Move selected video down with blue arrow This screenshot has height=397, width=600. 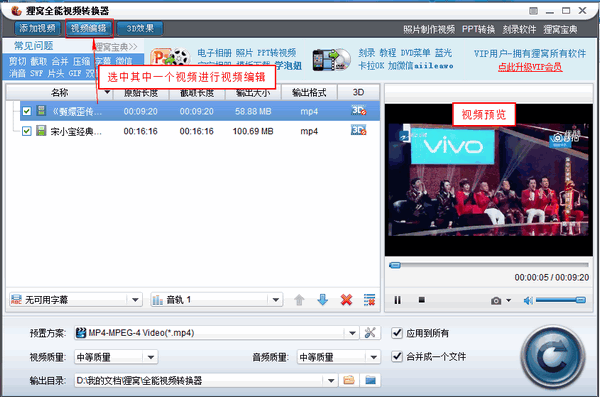323,300
